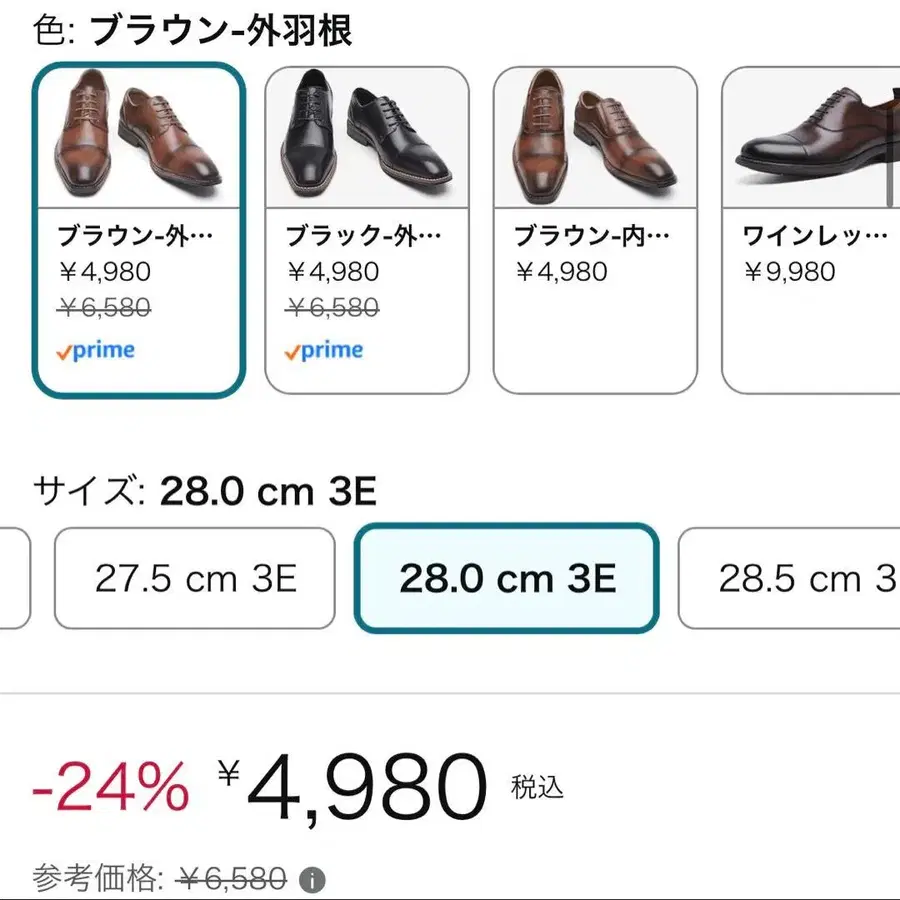
Task: Select size 27.5 cm 3E
Action: (195, 579)
